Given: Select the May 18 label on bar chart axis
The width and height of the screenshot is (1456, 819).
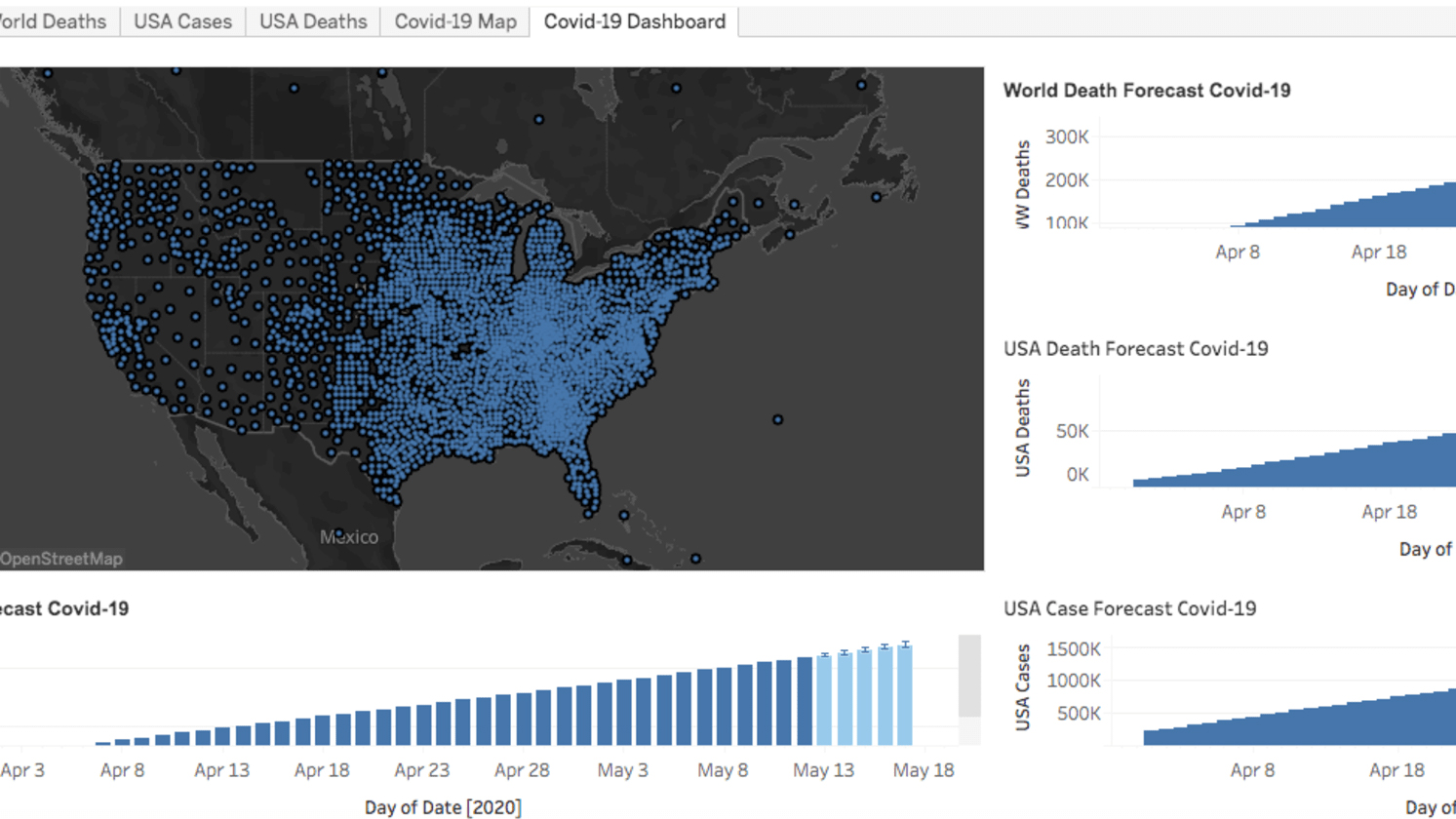Looking at the screenshot, I should [x=924, y=770].
